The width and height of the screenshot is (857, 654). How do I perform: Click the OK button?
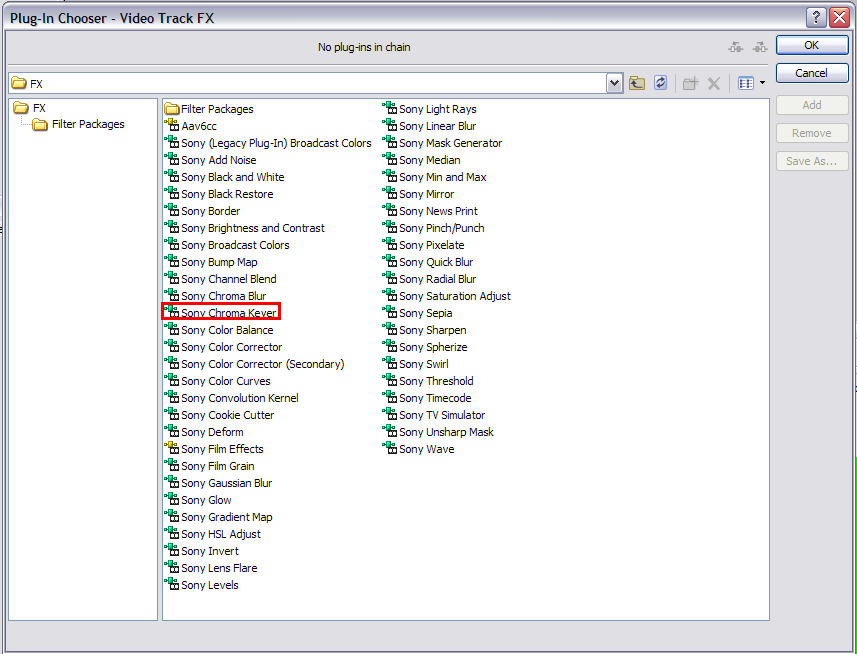[812, 45]
